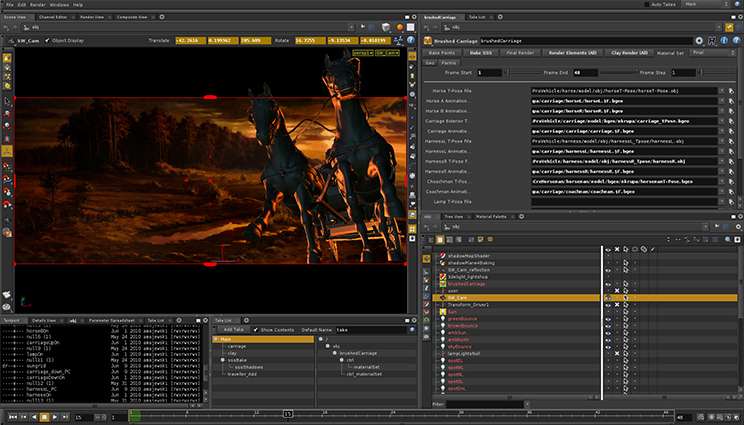This screenshot has height=425, width=744.
Task: Select the Transform_Driver1 node in the tree
Action: pos(468,305)
